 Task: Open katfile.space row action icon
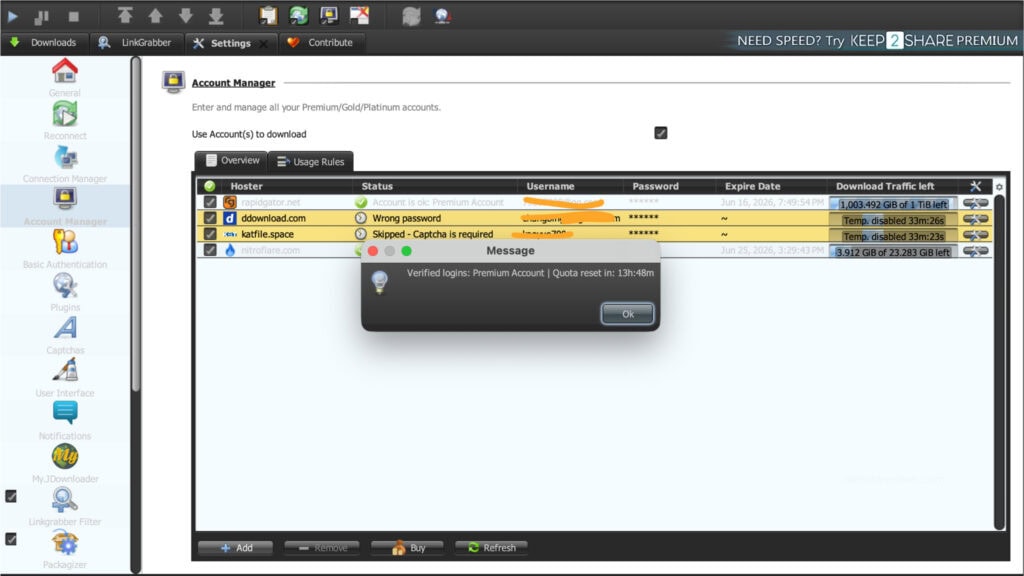click(975, 234)
